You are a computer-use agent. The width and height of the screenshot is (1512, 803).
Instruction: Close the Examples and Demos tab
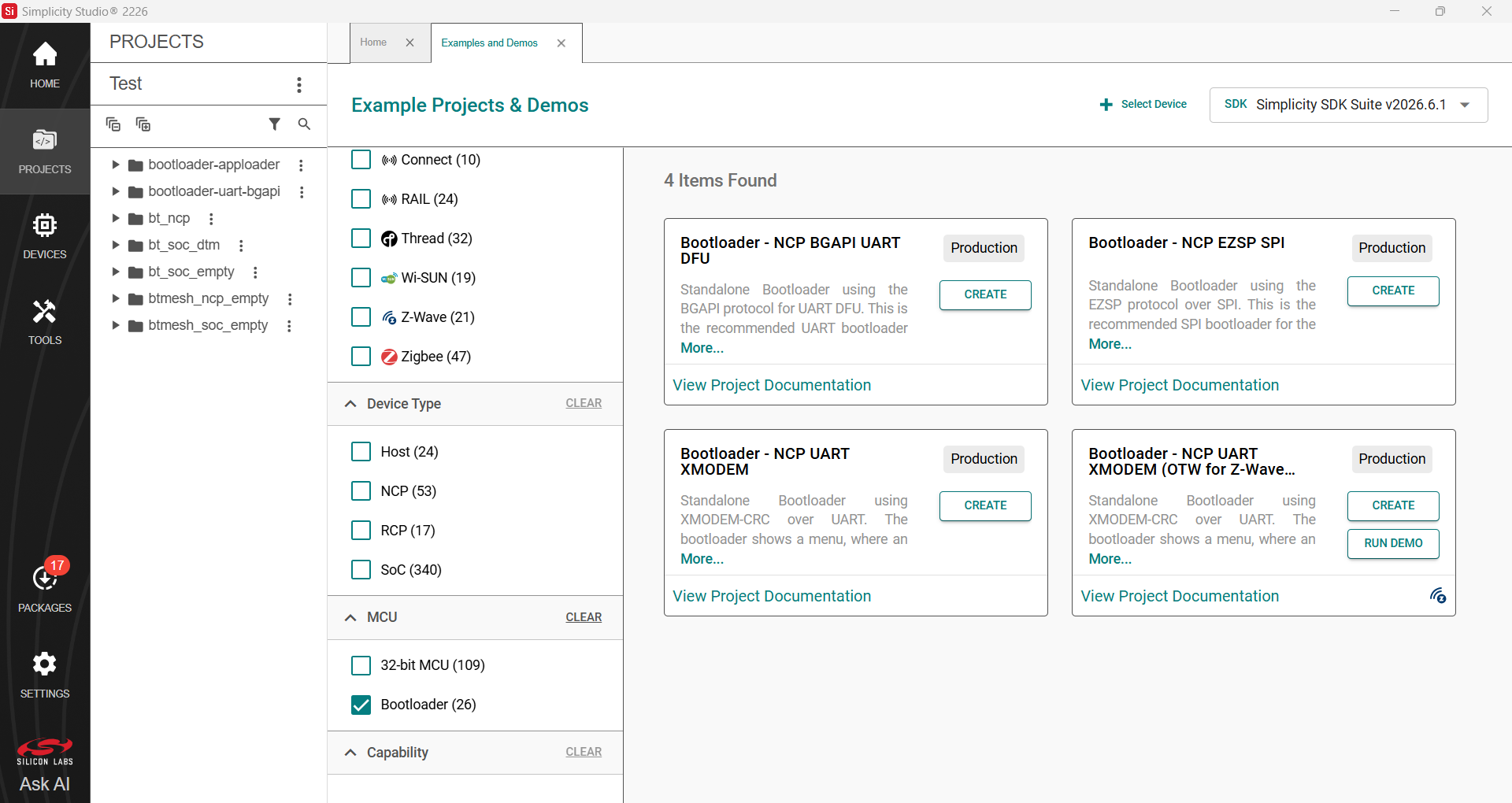[x=561, y=43]
